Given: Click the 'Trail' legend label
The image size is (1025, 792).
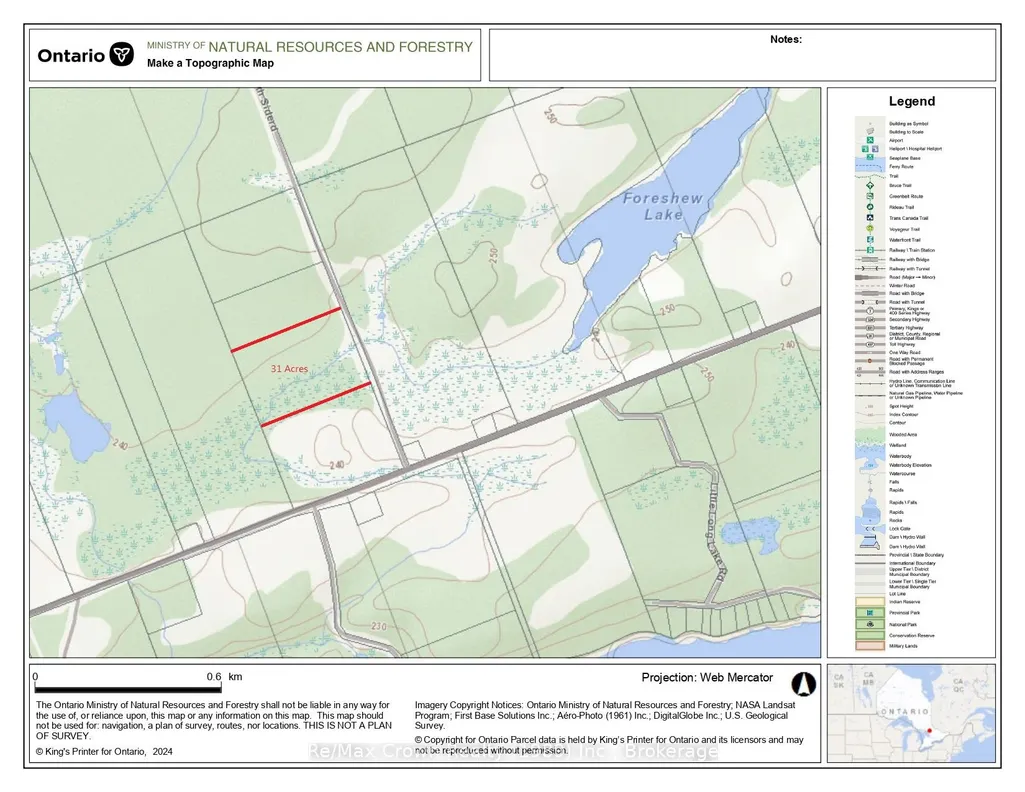Looking at the screenshot, I should click(894, 176).
